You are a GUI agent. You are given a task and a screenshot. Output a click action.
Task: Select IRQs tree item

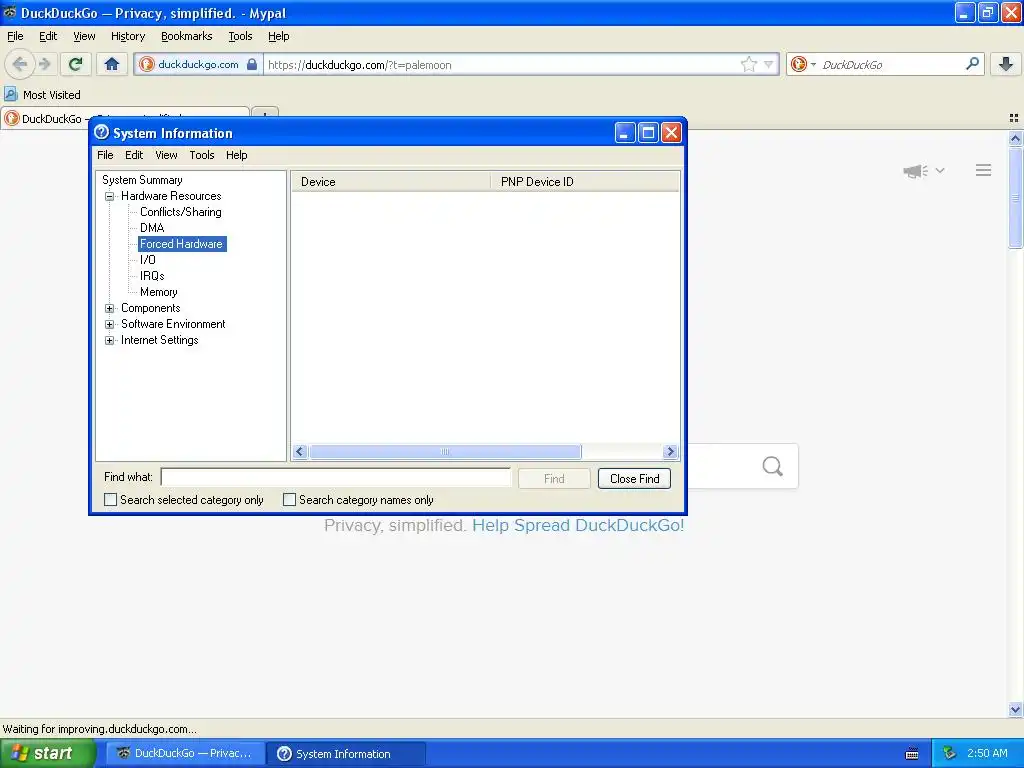coord(152,276)
